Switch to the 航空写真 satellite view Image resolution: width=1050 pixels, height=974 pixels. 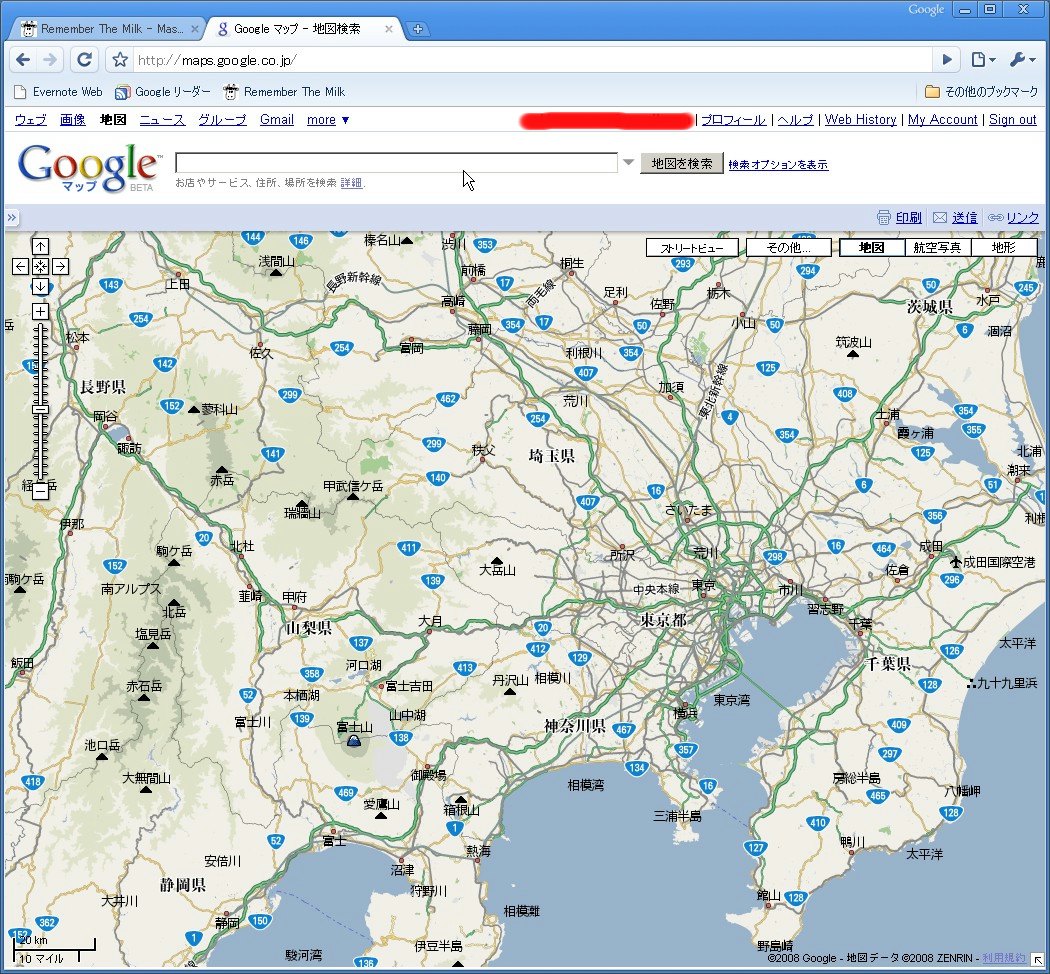click(x=937, y=248)
